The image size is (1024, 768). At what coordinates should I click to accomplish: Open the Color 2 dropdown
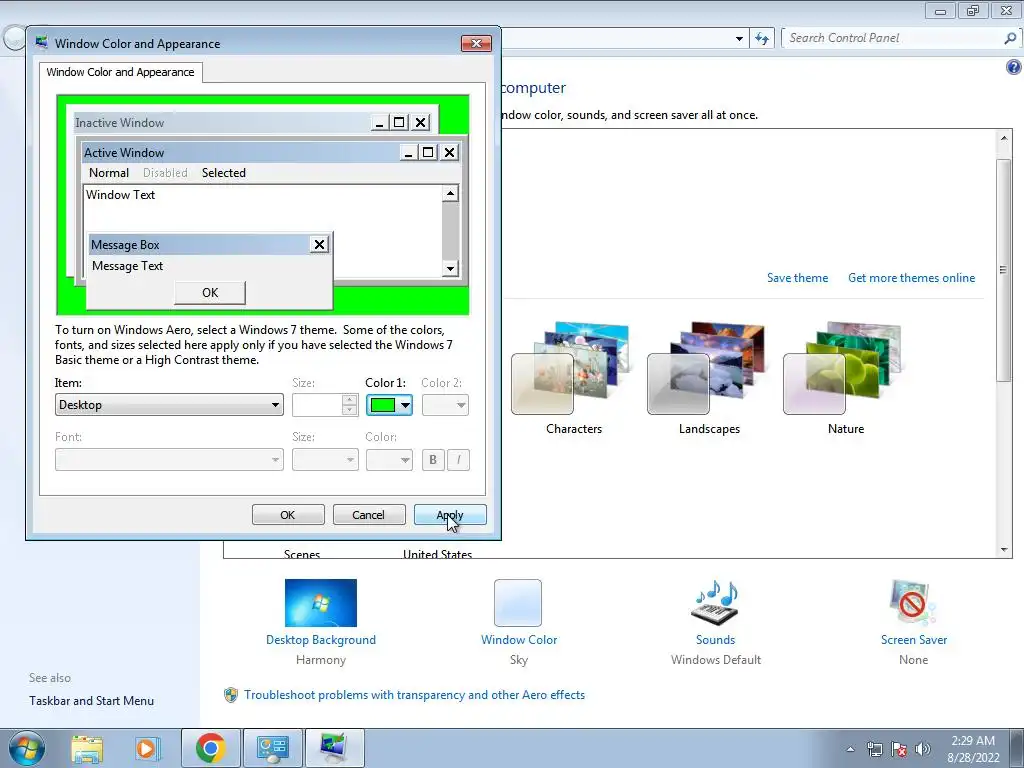tap(445, 405)
